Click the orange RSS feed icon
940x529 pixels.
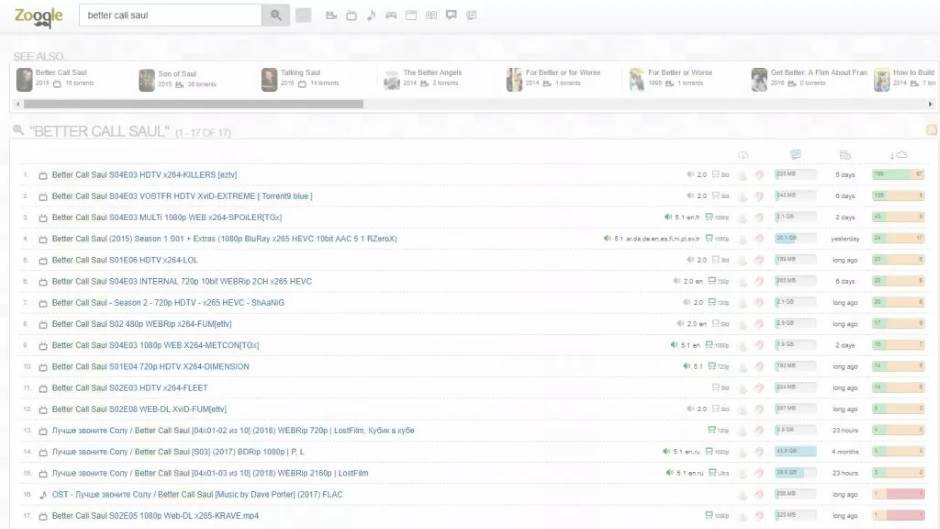pyautogui.click(x=932, y=130)
